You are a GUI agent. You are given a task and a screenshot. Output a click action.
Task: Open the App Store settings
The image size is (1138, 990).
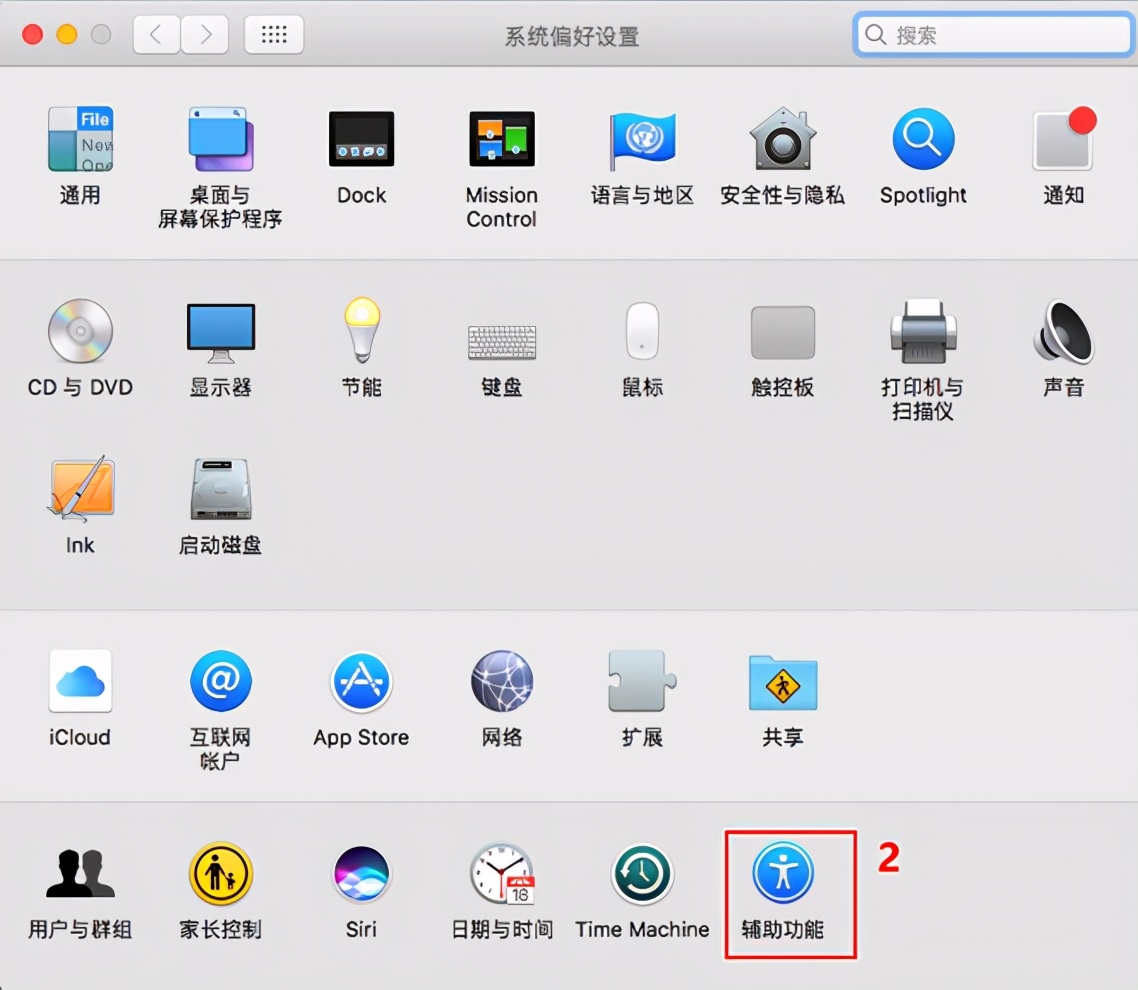click(361, 682)
